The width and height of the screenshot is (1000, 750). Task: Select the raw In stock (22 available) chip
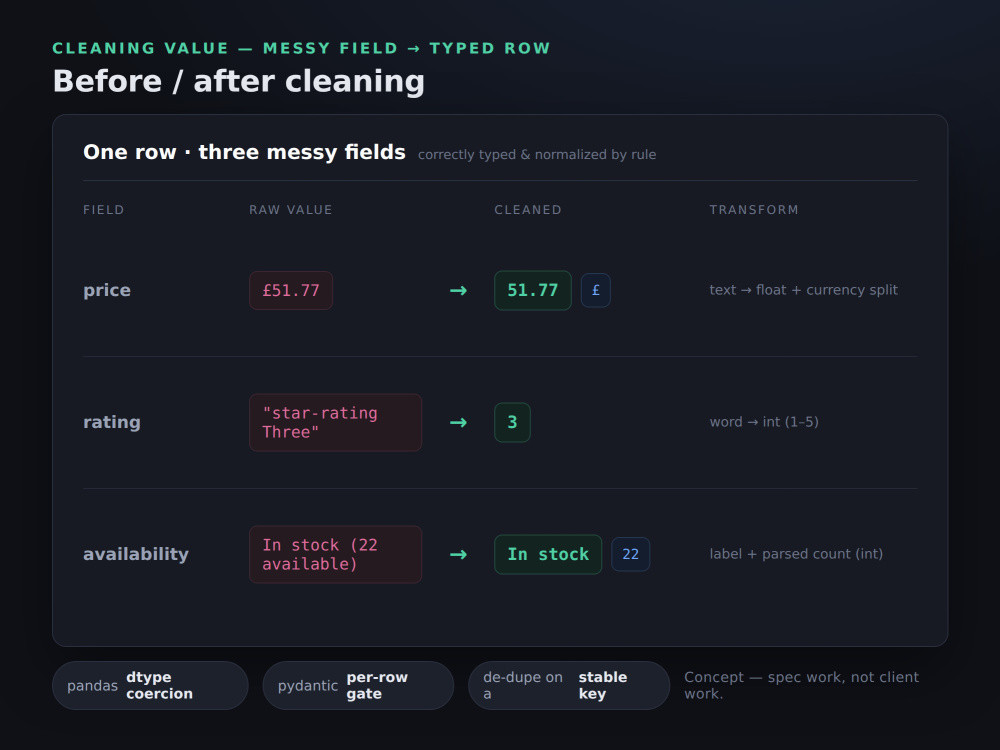click(x=335, y=555)
